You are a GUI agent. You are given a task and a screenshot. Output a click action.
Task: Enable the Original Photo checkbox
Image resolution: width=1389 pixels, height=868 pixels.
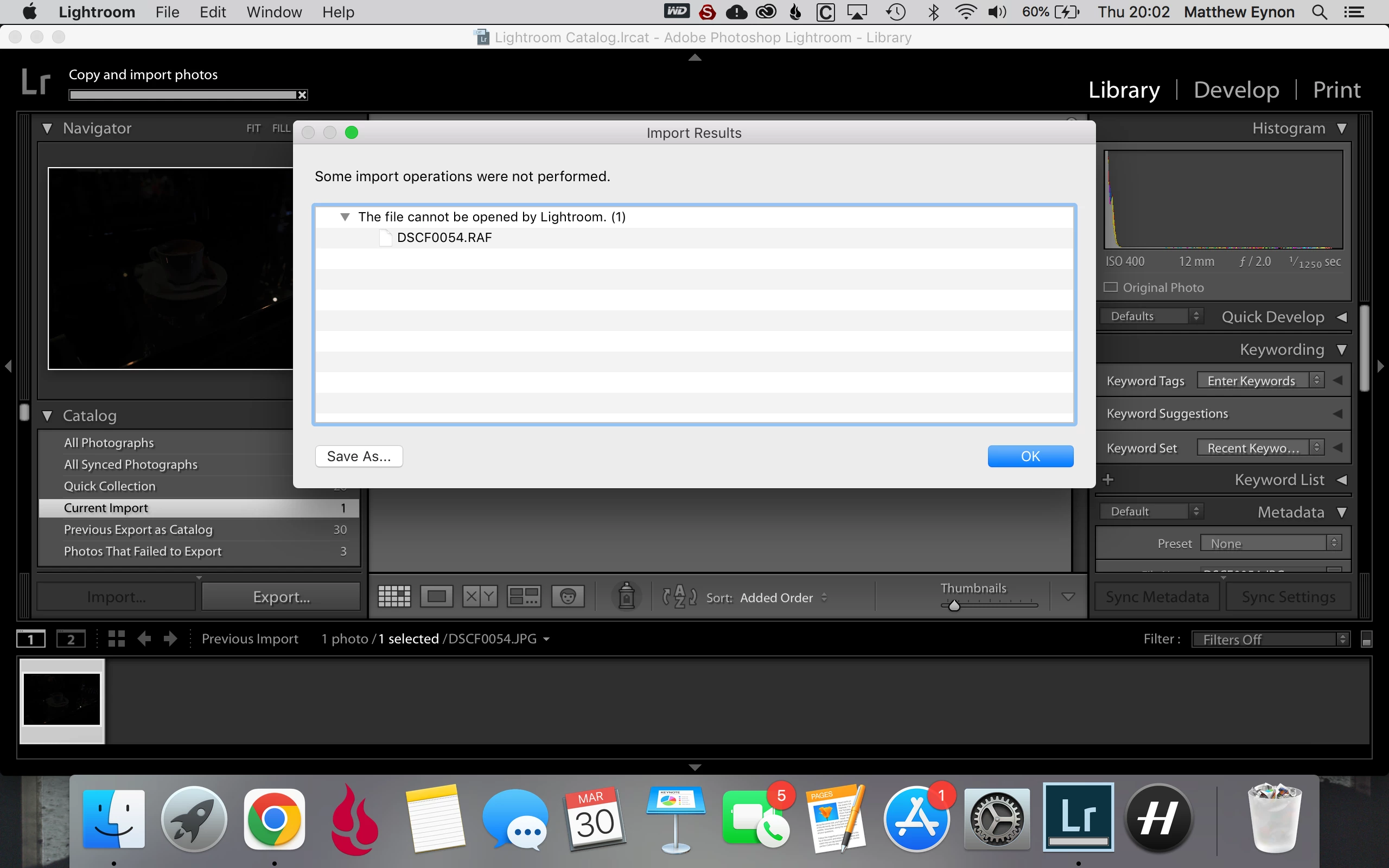coord(1111,287)
